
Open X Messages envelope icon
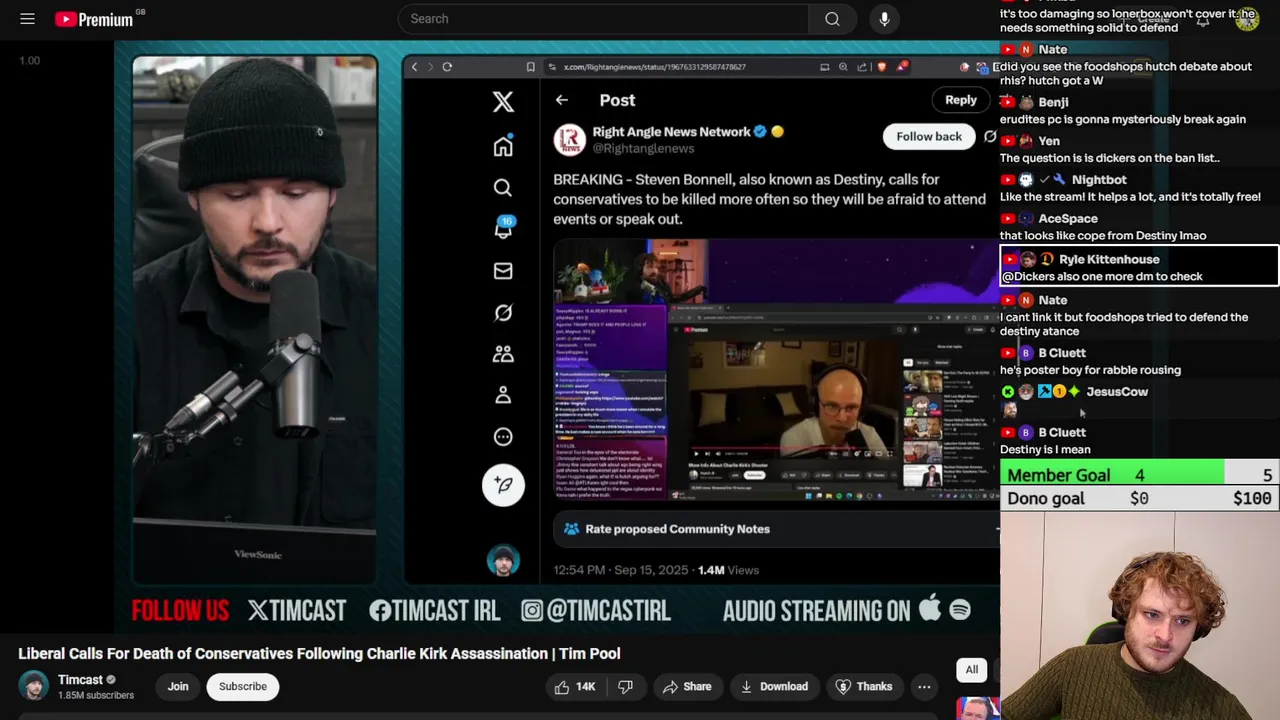[503, 271]
